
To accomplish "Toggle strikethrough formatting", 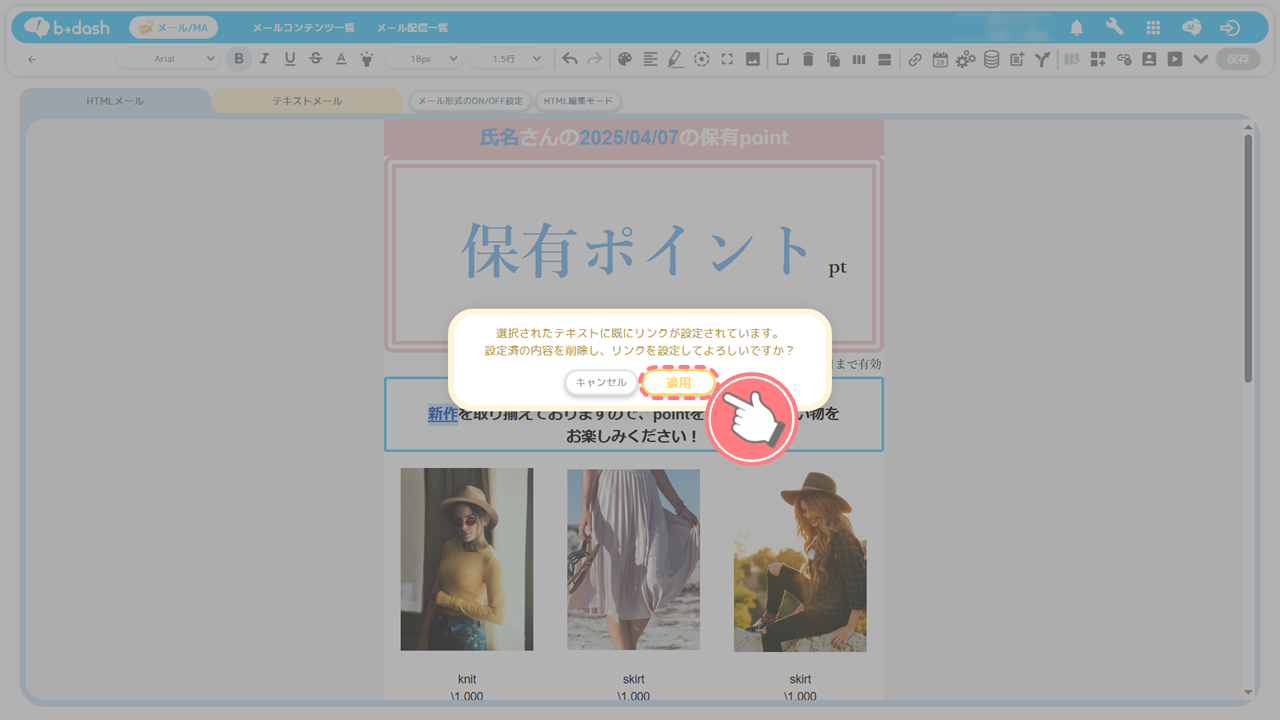I will [316, 59].
